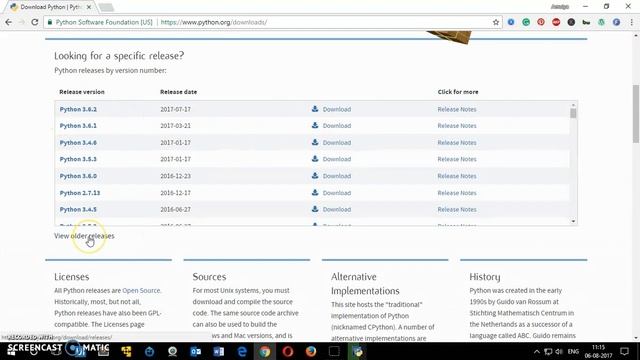Open the AdBlock ABP extension icon

556,22
